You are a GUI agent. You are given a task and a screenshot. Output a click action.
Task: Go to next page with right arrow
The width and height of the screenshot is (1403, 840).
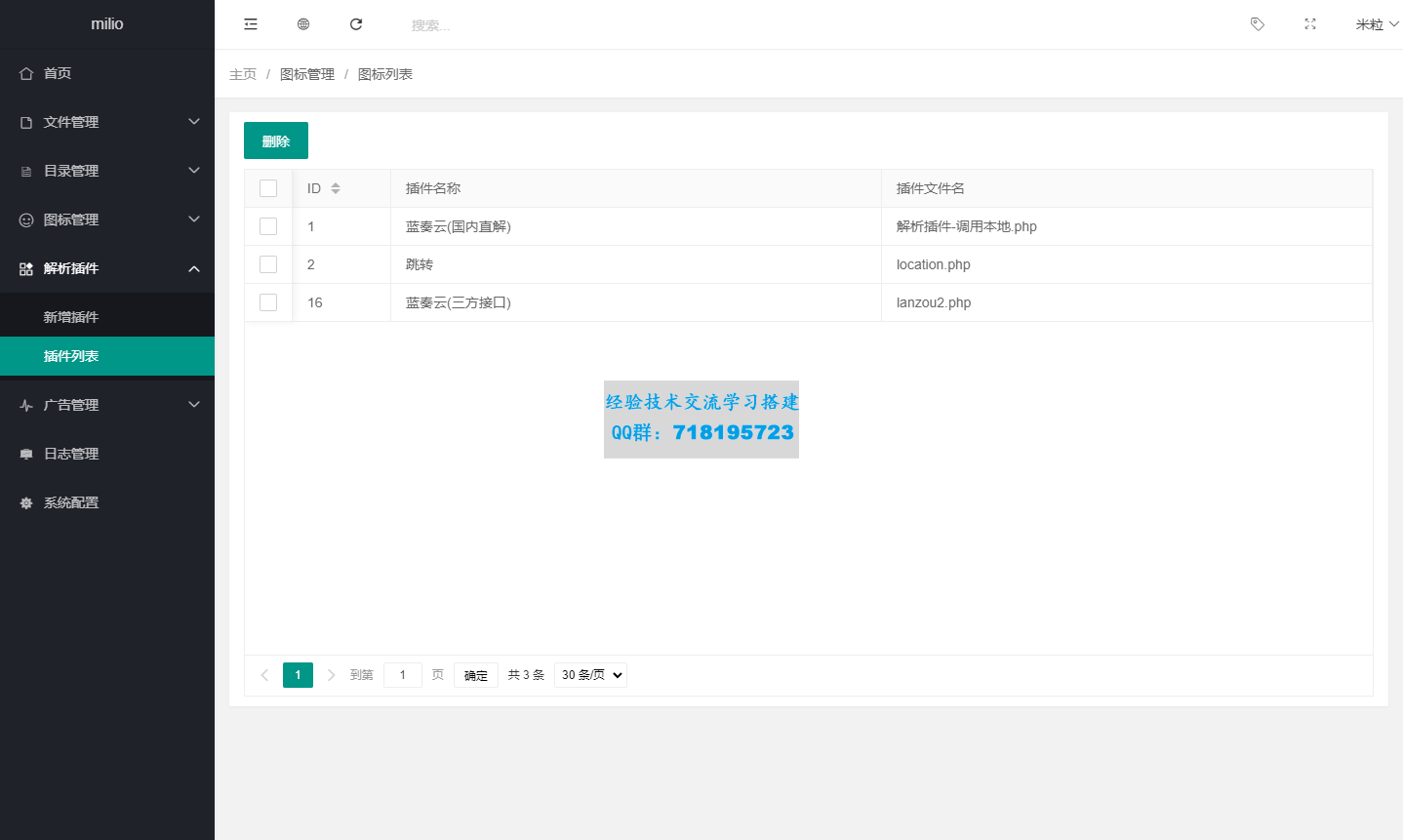(332, 675)
